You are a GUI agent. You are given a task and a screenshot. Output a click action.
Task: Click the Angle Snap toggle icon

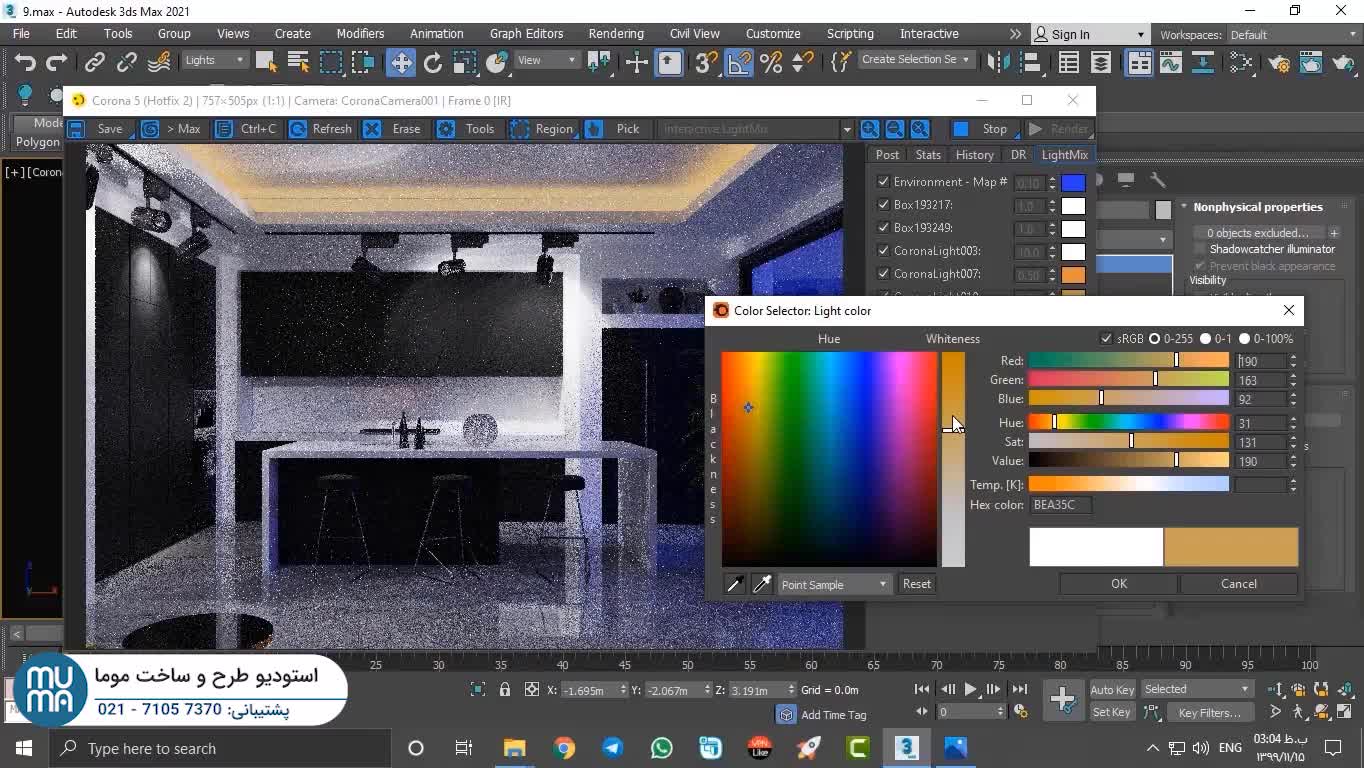point(738,63)
